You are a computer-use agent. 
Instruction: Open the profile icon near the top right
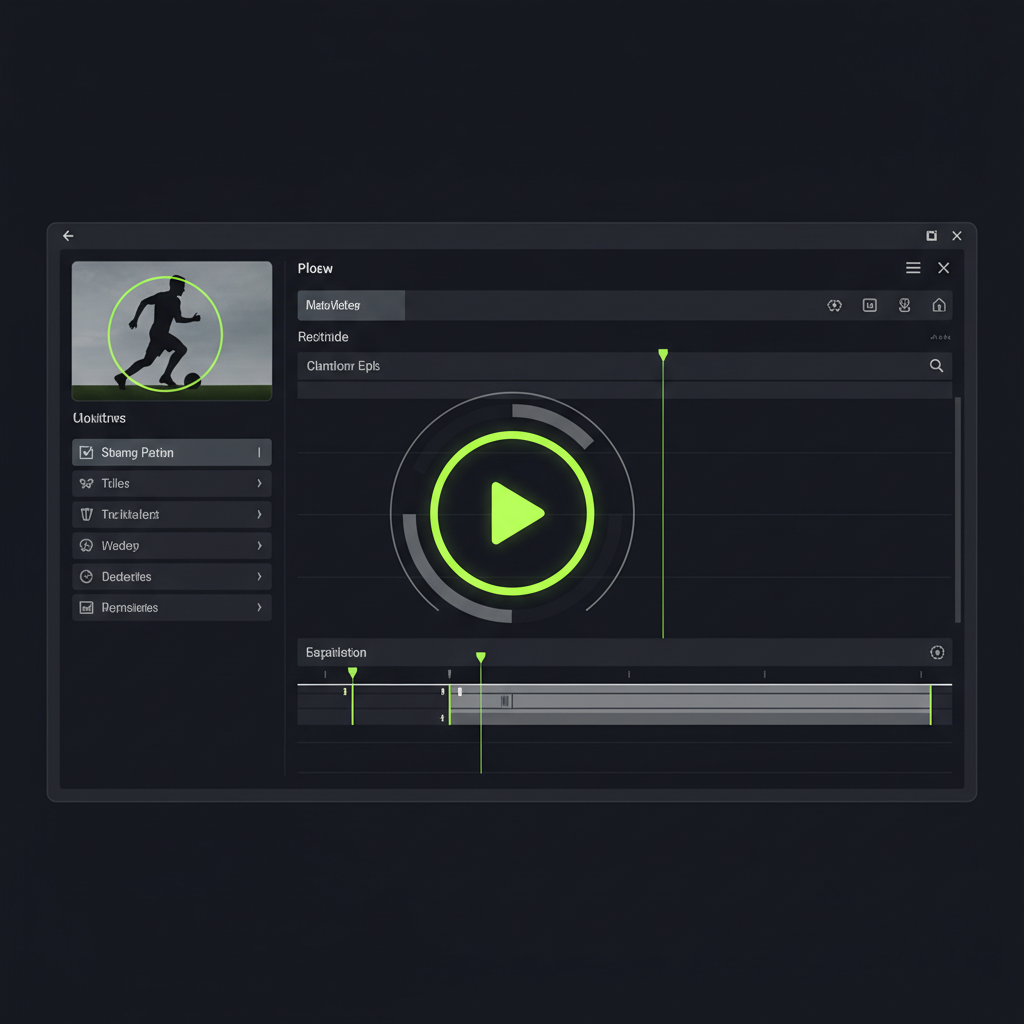coord(904,305)
